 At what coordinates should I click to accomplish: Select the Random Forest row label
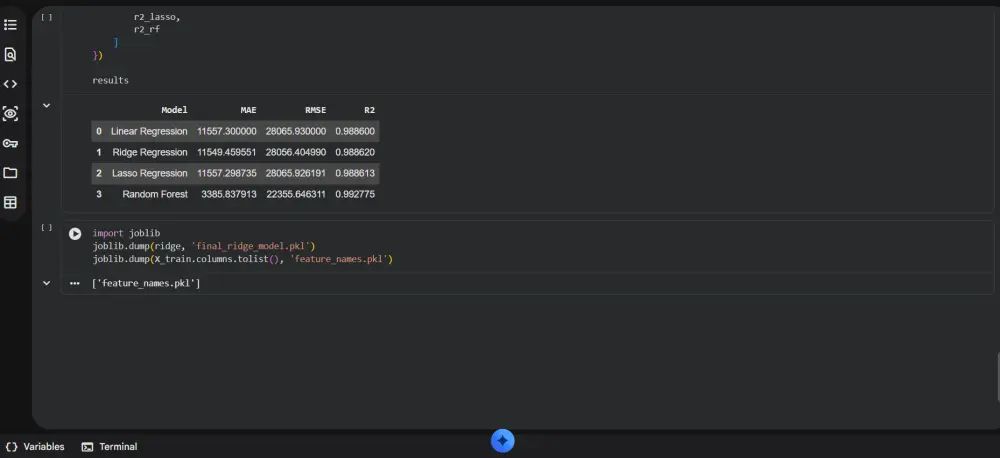coord(155,194)
